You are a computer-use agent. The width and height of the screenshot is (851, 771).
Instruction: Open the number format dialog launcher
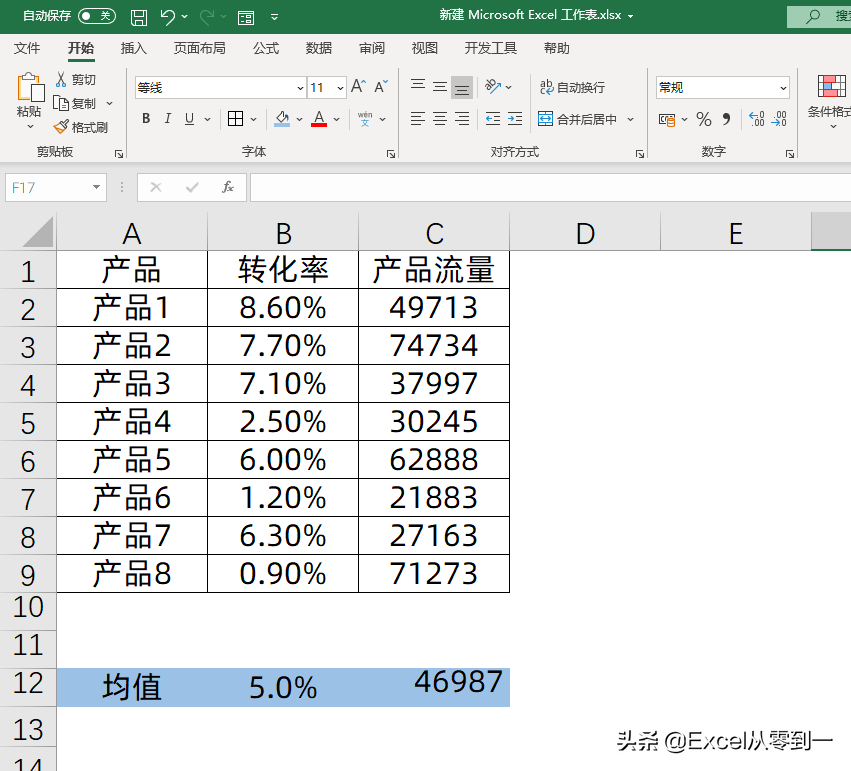pos(790,154)
